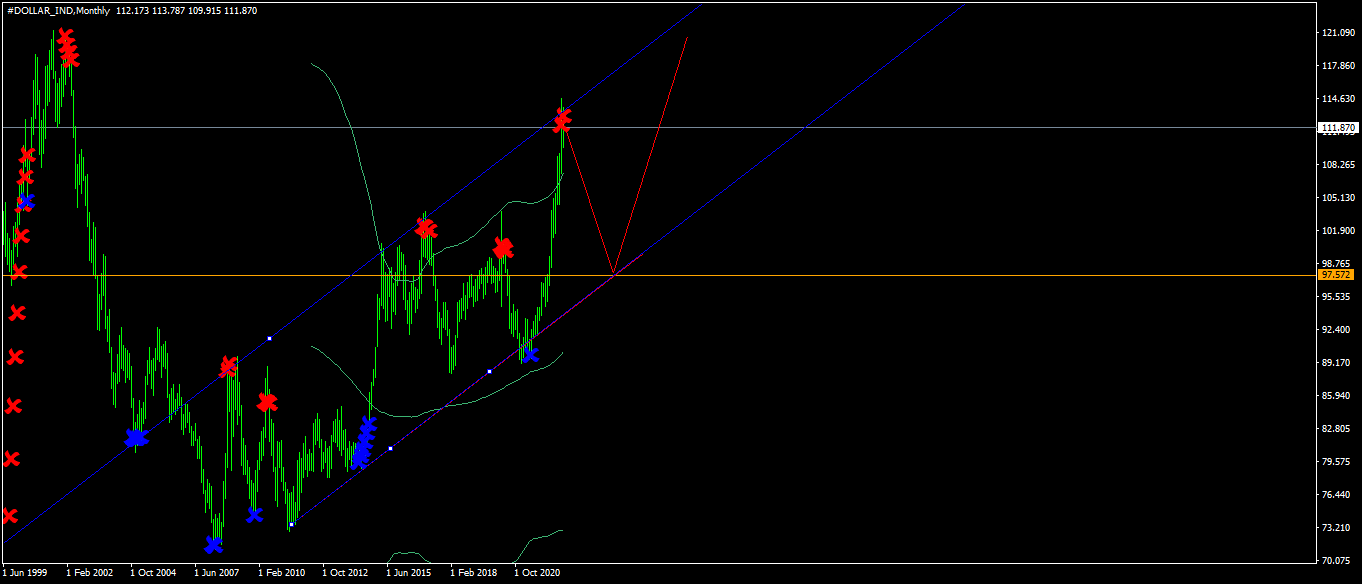
Task: Click the red projection line's bottom vertex at 97.572
Action: pos(613,273)
